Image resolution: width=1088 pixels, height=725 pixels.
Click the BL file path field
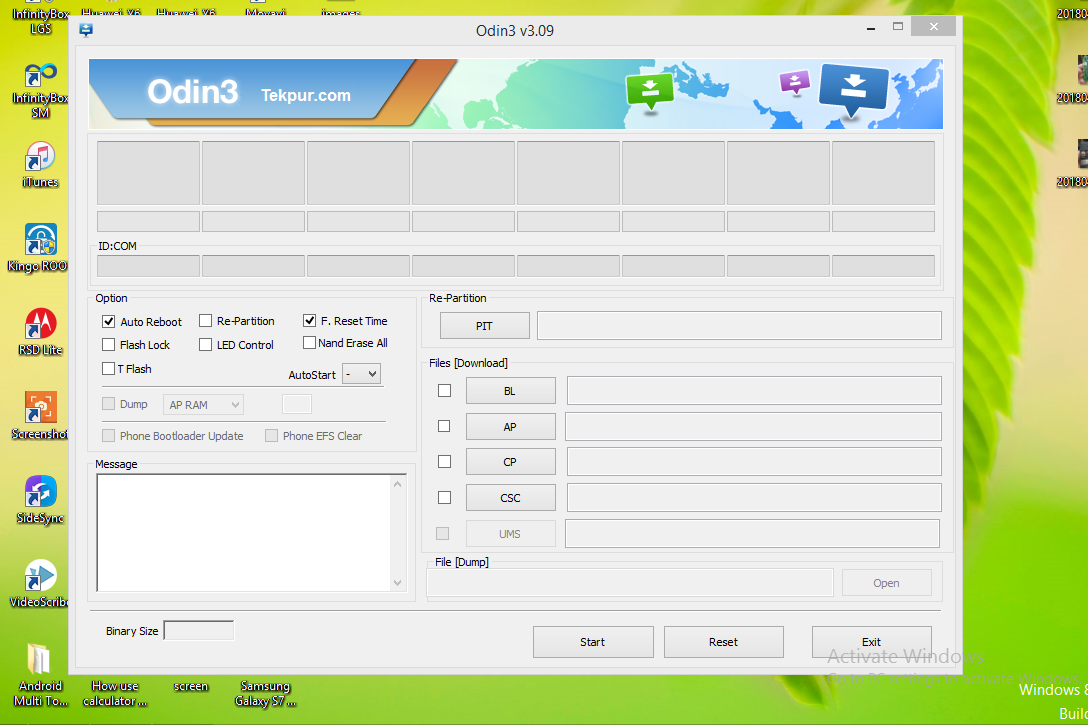point(754,391)
